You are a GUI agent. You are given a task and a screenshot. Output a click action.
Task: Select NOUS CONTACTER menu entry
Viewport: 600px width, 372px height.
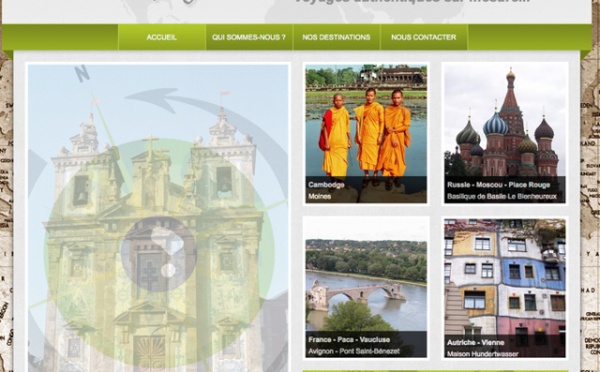424,37
